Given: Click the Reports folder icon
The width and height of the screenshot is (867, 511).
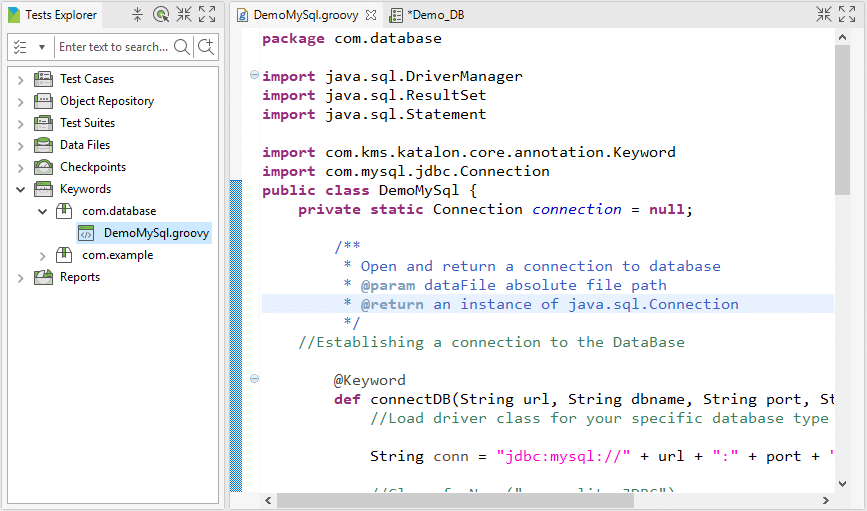Looking at the screenshot, I should coord(43,277).
